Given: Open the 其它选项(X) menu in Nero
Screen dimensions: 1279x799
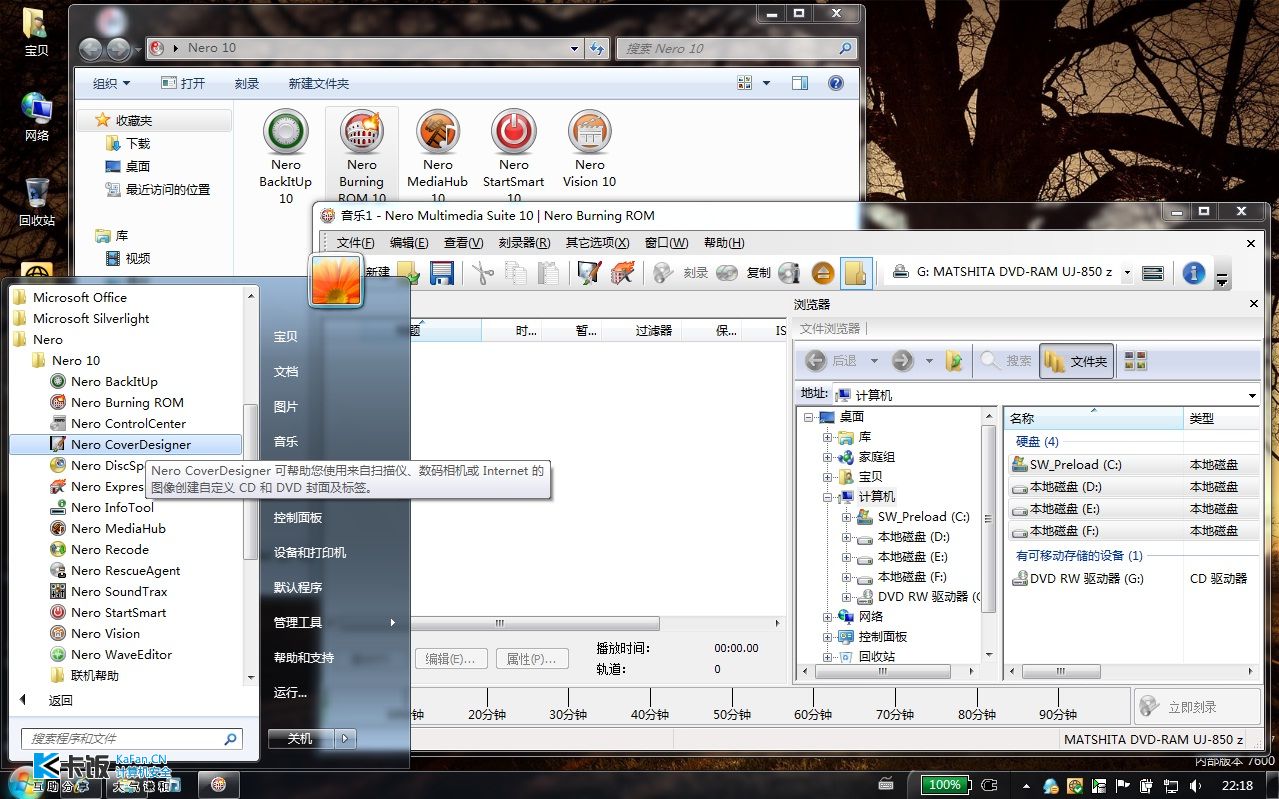Looking at the screenshot, I should point(597,243).
